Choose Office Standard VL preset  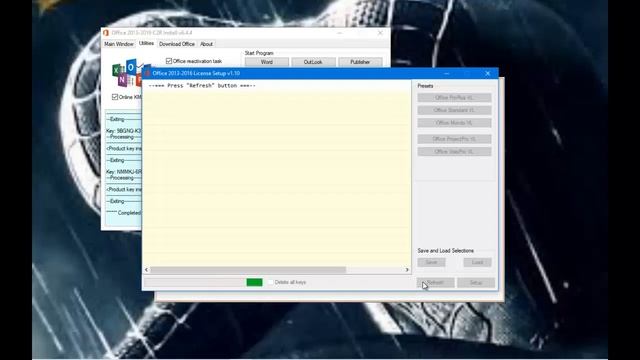point(454,110)
